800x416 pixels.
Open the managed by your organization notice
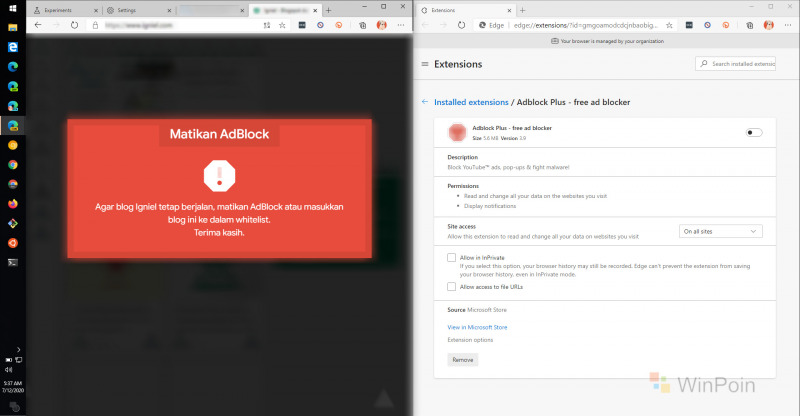[607, 41]
